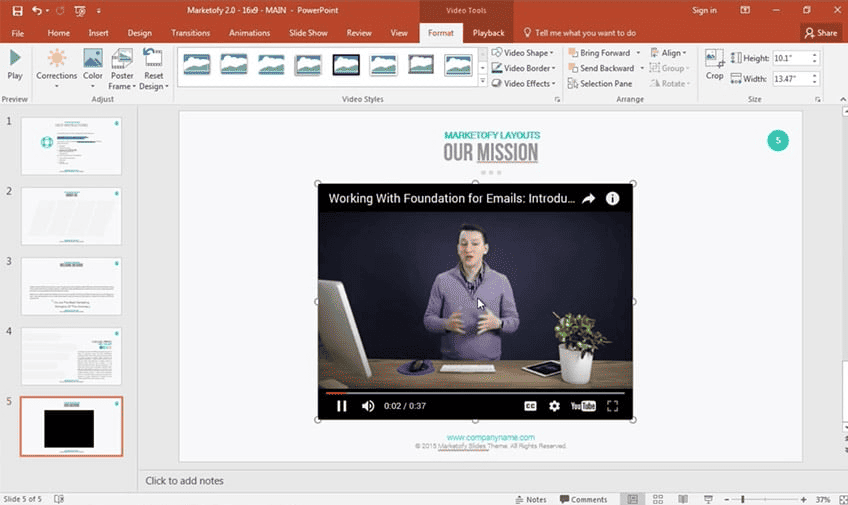Image resolution: width=848 pixels, height=505 pixels.
Task: Click the Save icon in the title bar
Action: click(x=17, y=10)
